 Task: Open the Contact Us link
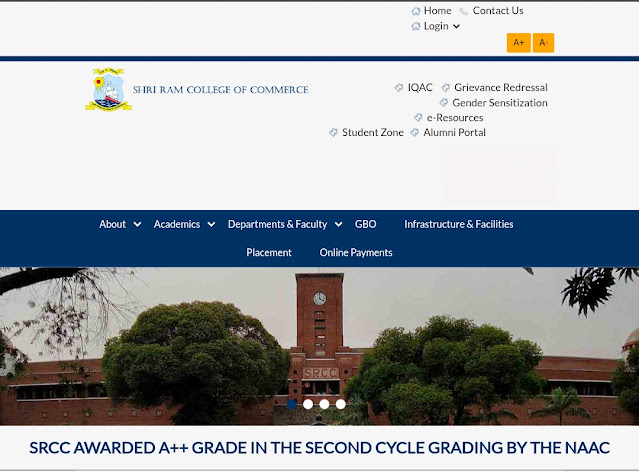click(498, 11)
